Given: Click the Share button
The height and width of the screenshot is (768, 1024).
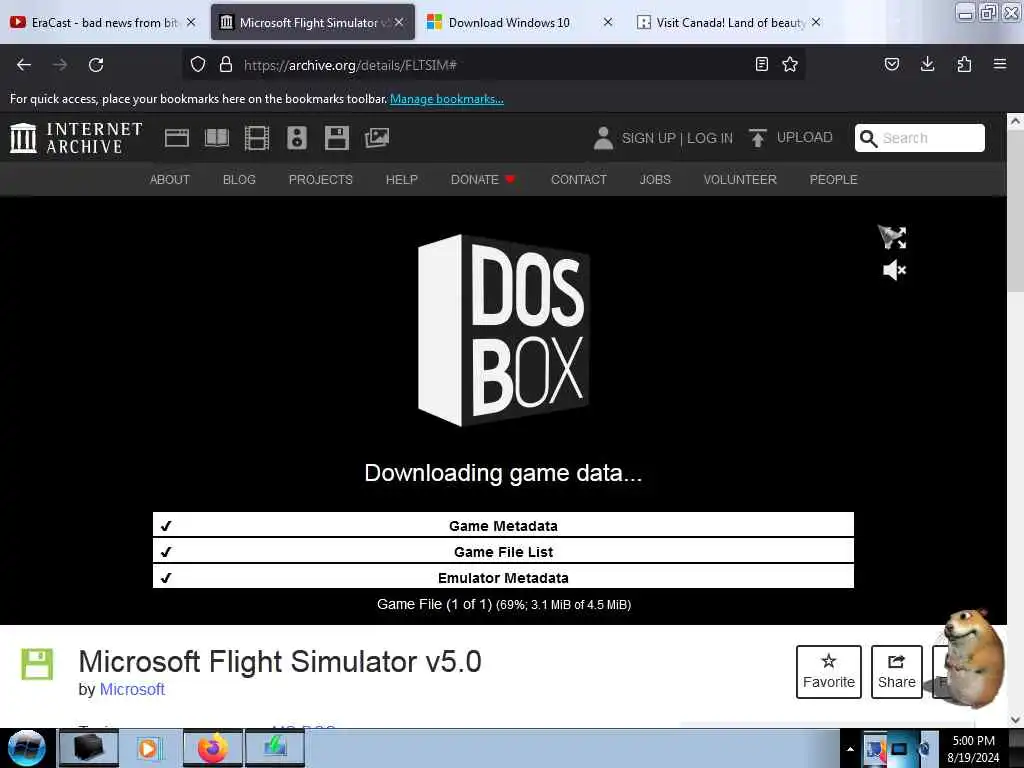Looking at the screenshot, I should click(x=897, y=671).
